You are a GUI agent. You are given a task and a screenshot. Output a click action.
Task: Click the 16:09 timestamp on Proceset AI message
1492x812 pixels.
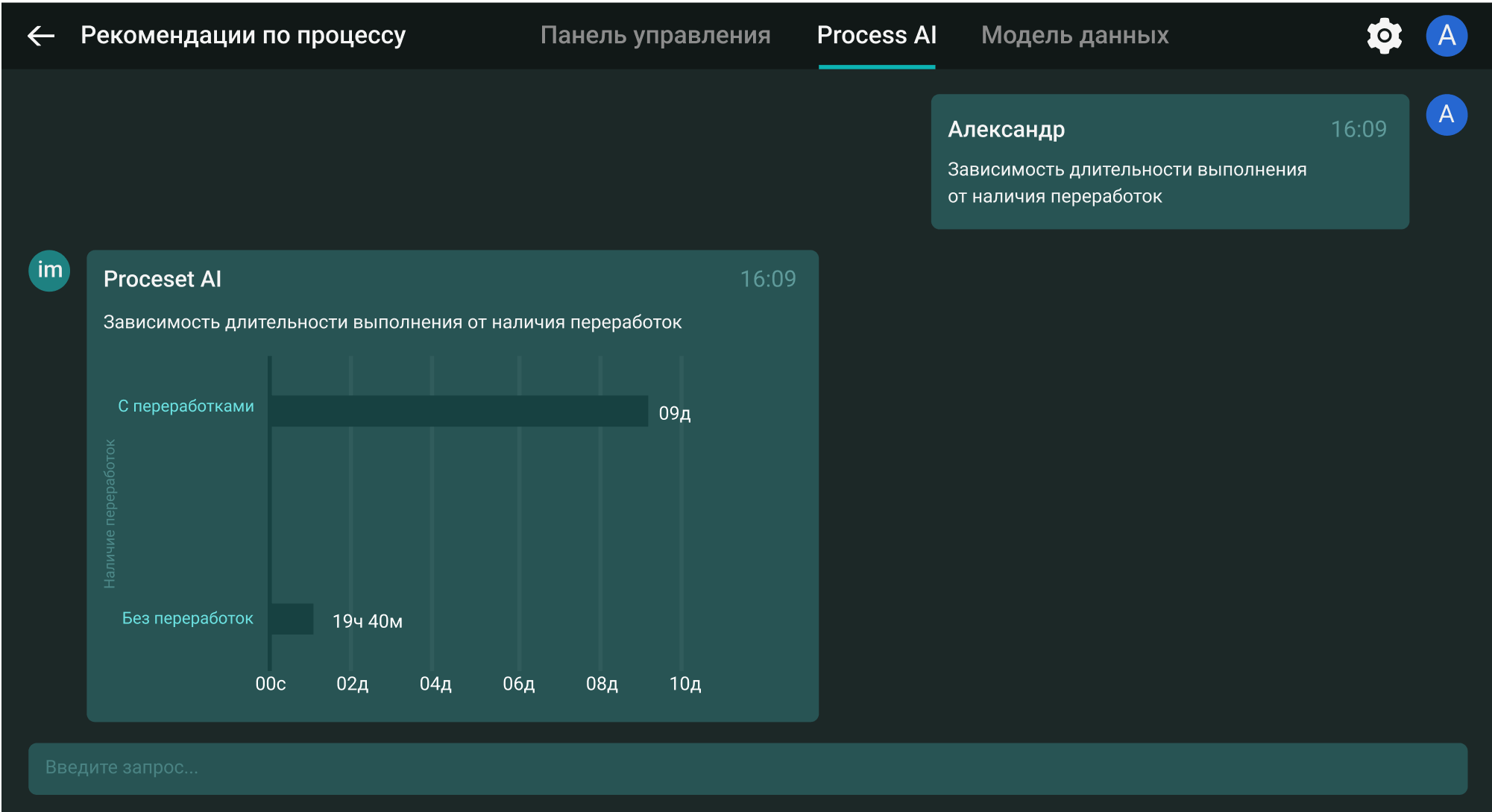pyautogui.click(x=768, y=279)
